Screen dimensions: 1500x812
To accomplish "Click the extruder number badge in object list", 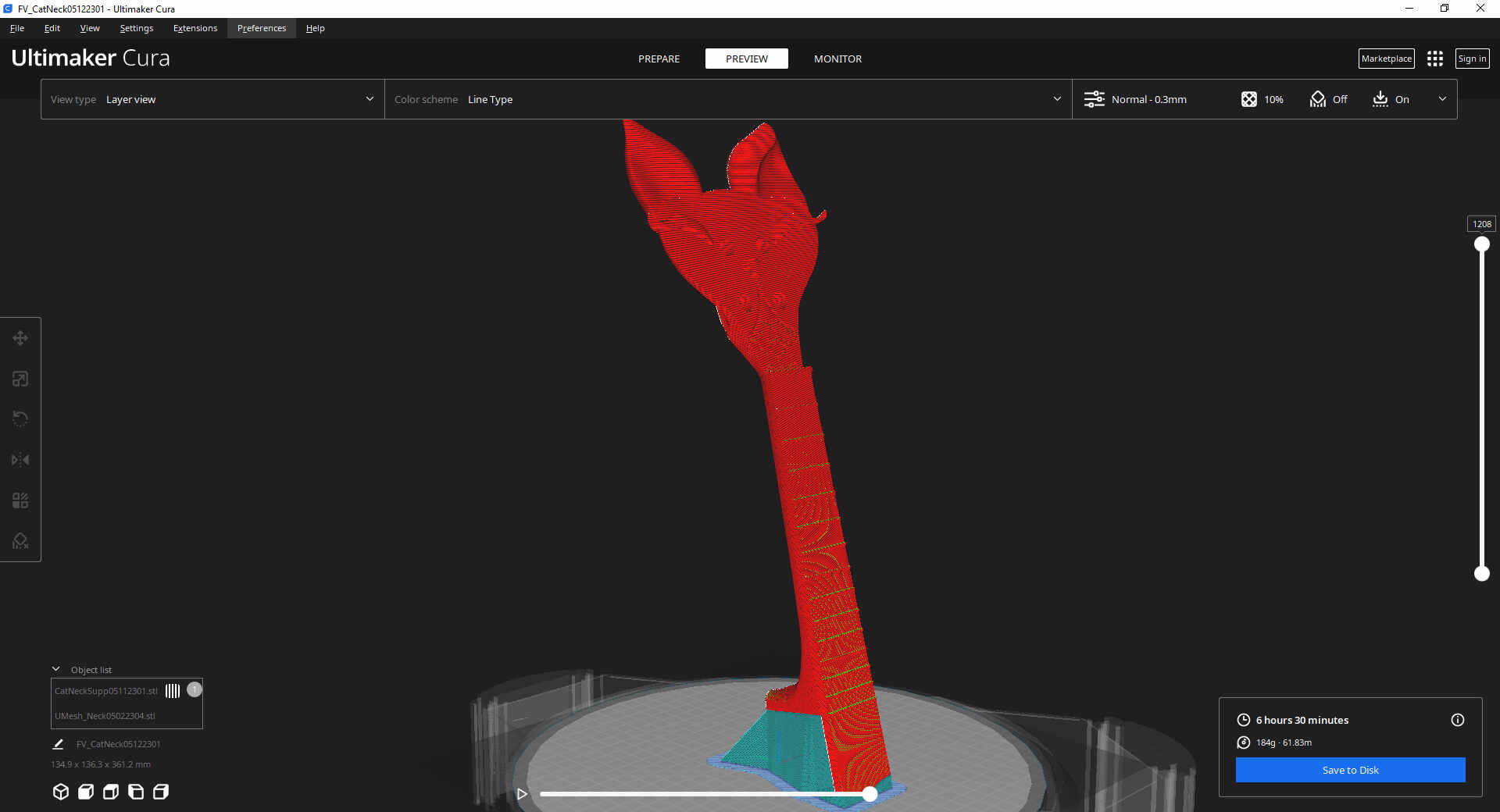I will click(195, 689).
